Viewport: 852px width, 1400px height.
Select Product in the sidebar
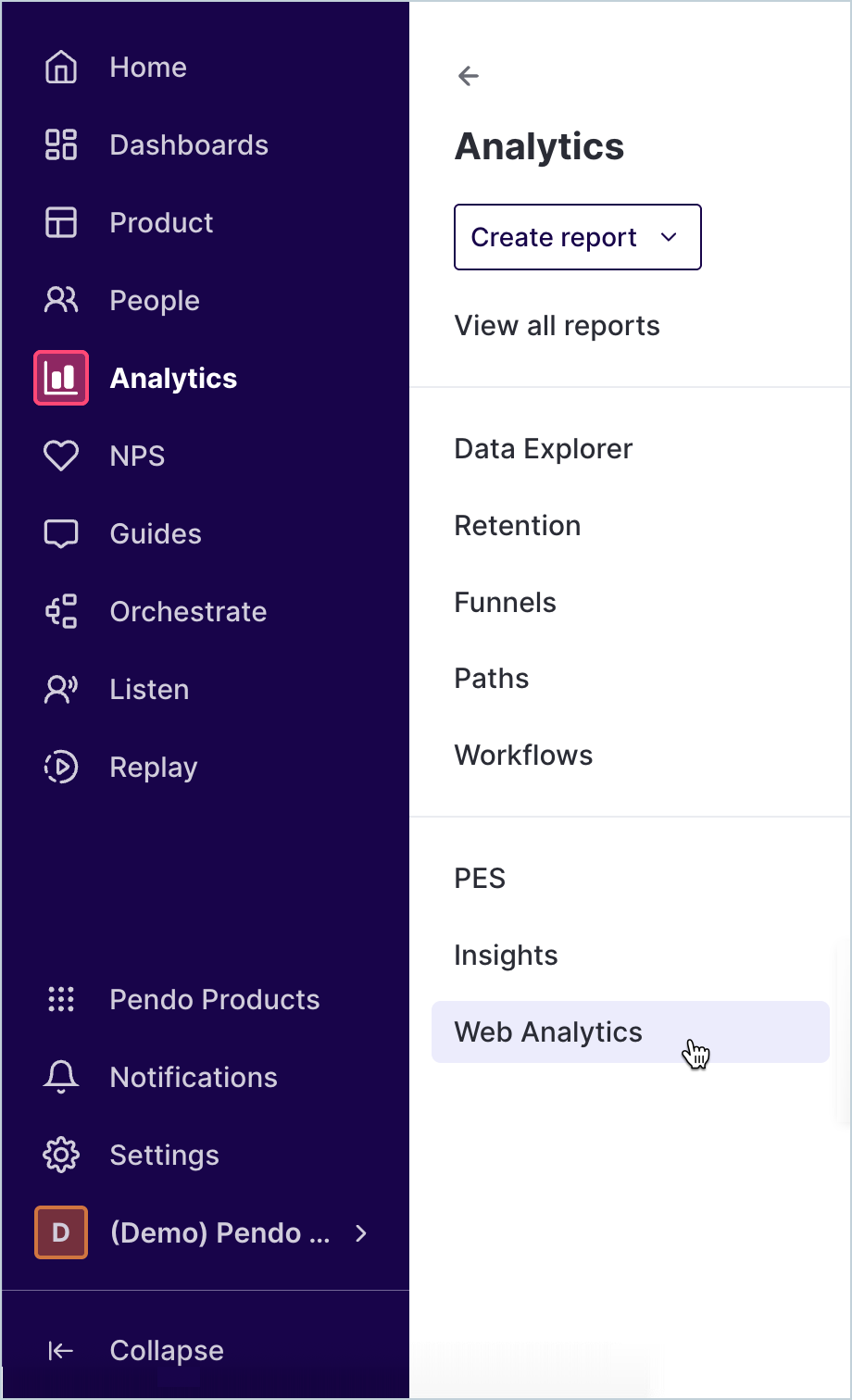[x=161, y=223]
